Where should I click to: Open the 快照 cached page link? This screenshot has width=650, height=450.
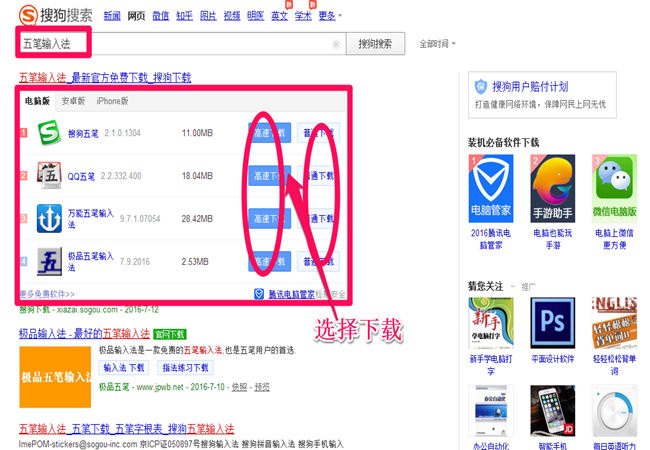pyautogui.click(x=239, y=387)
